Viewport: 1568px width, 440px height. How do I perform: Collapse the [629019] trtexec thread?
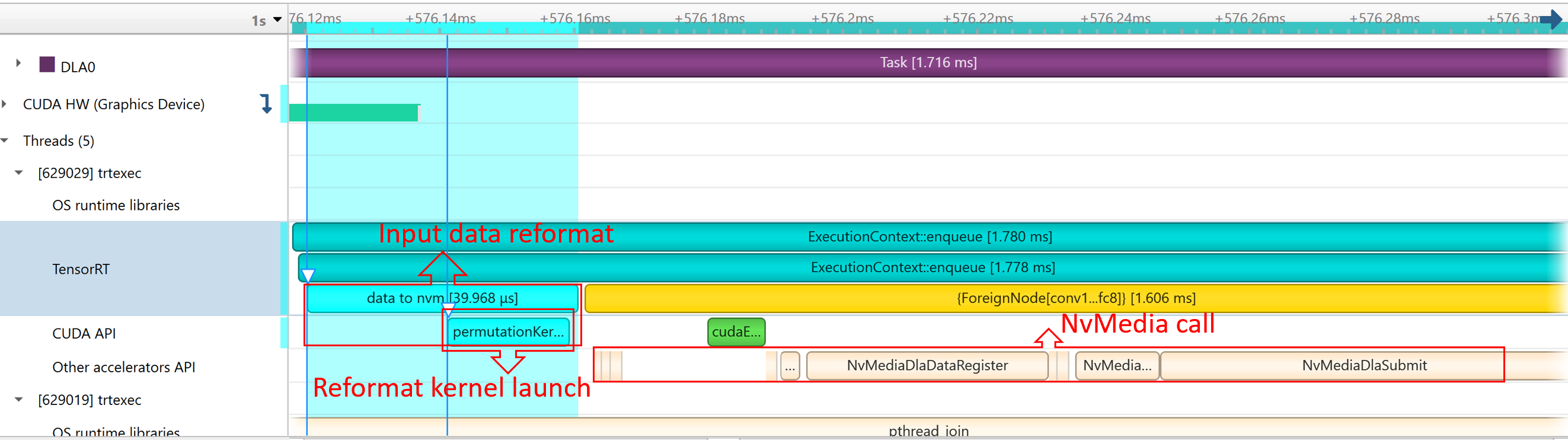(x=19, y=400)
